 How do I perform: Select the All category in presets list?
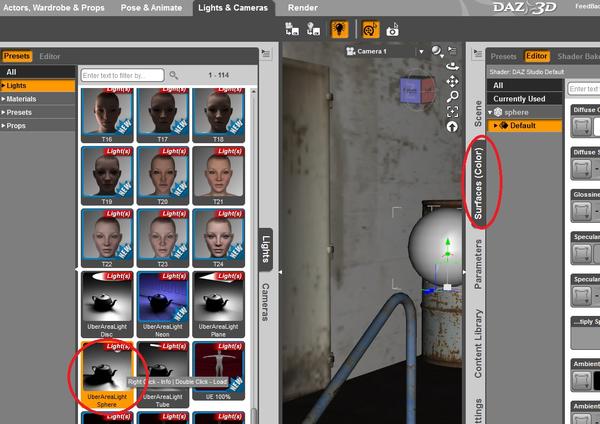[x=38, y=72]
